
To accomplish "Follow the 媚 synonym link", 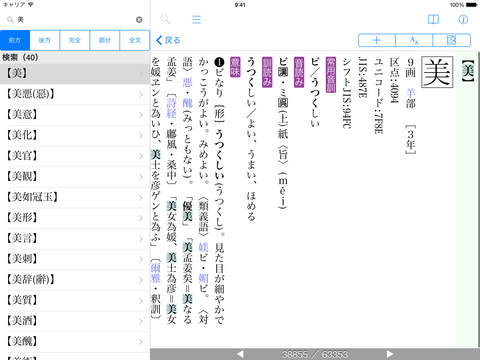I will 203,278.
